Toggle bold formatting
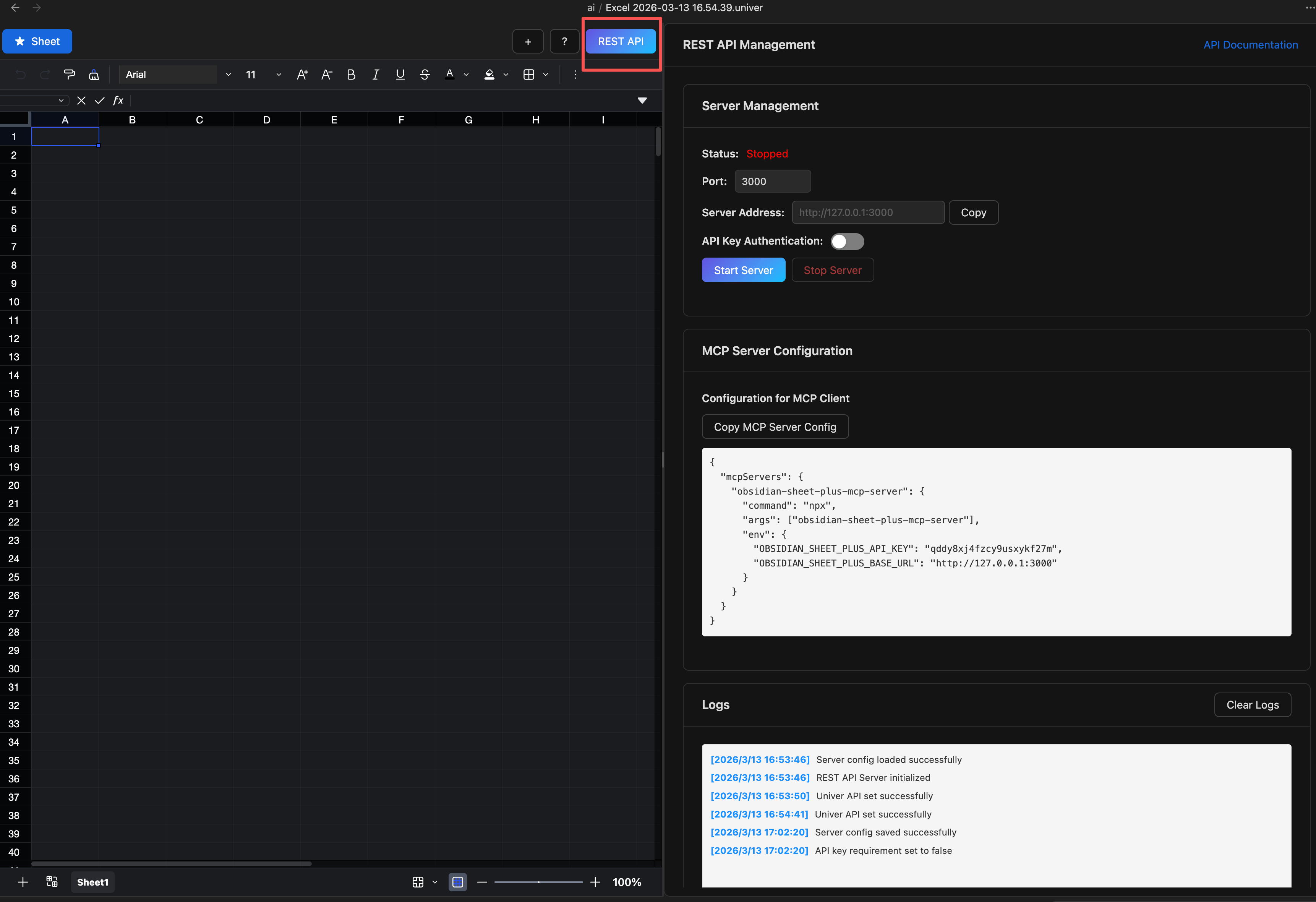This screenshot has width=1316, height=902. pyautogui.click(x=351, y=75)
